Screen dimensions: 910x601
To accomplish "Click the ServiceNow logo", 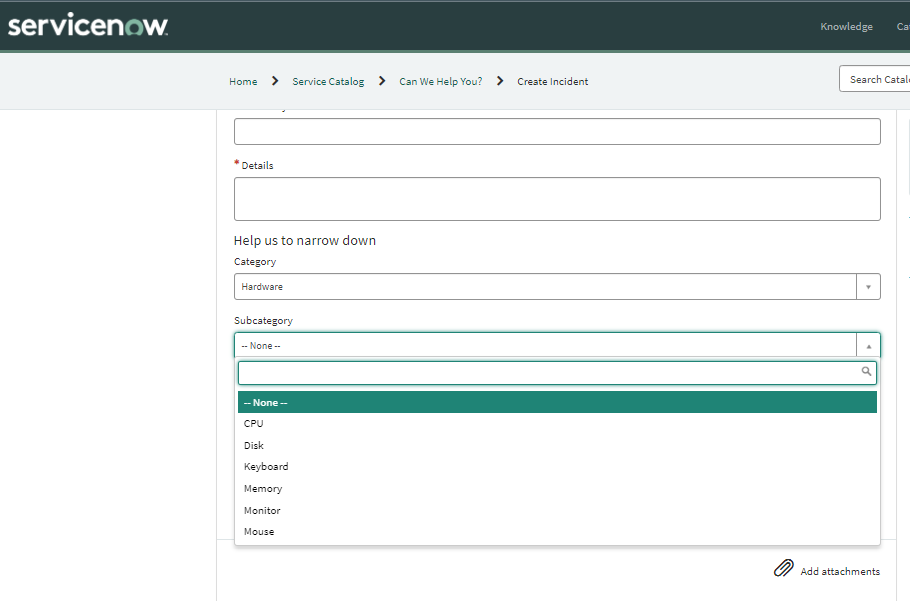I will pyautogui.click(x=88, y=25).
